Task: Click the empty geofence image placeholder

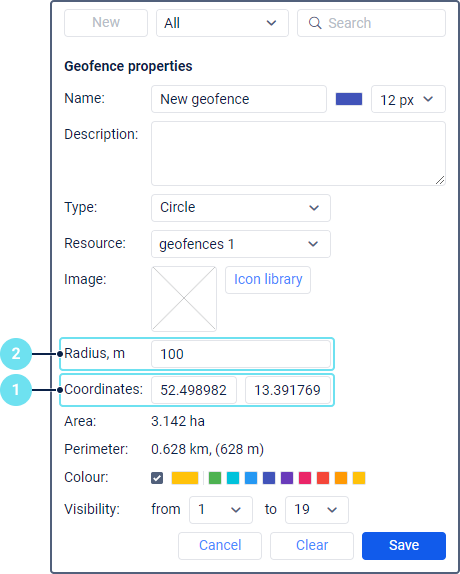Action: point(184,299)
